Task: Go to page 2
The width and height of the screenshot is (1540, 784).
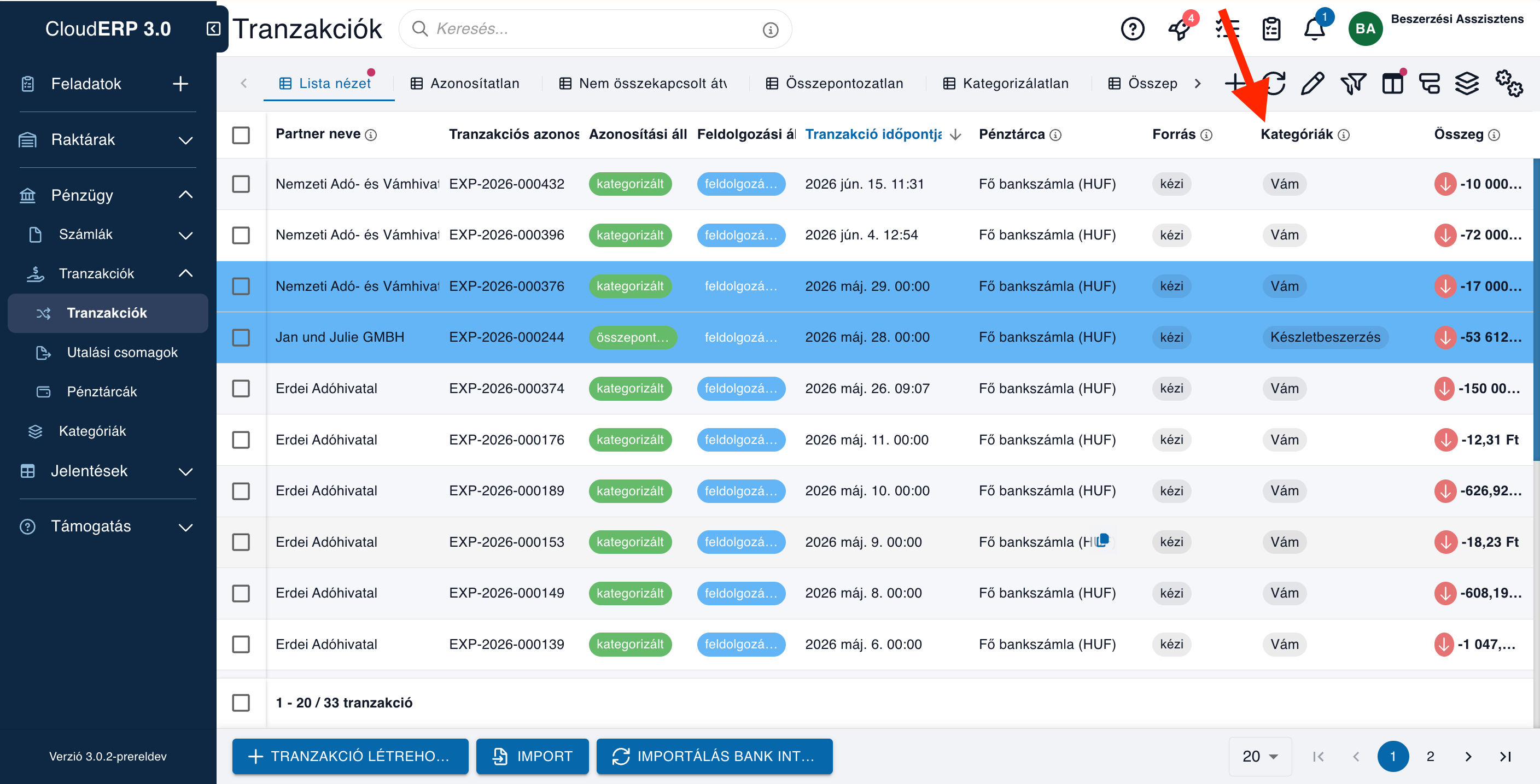Action: click(1430, 757)
